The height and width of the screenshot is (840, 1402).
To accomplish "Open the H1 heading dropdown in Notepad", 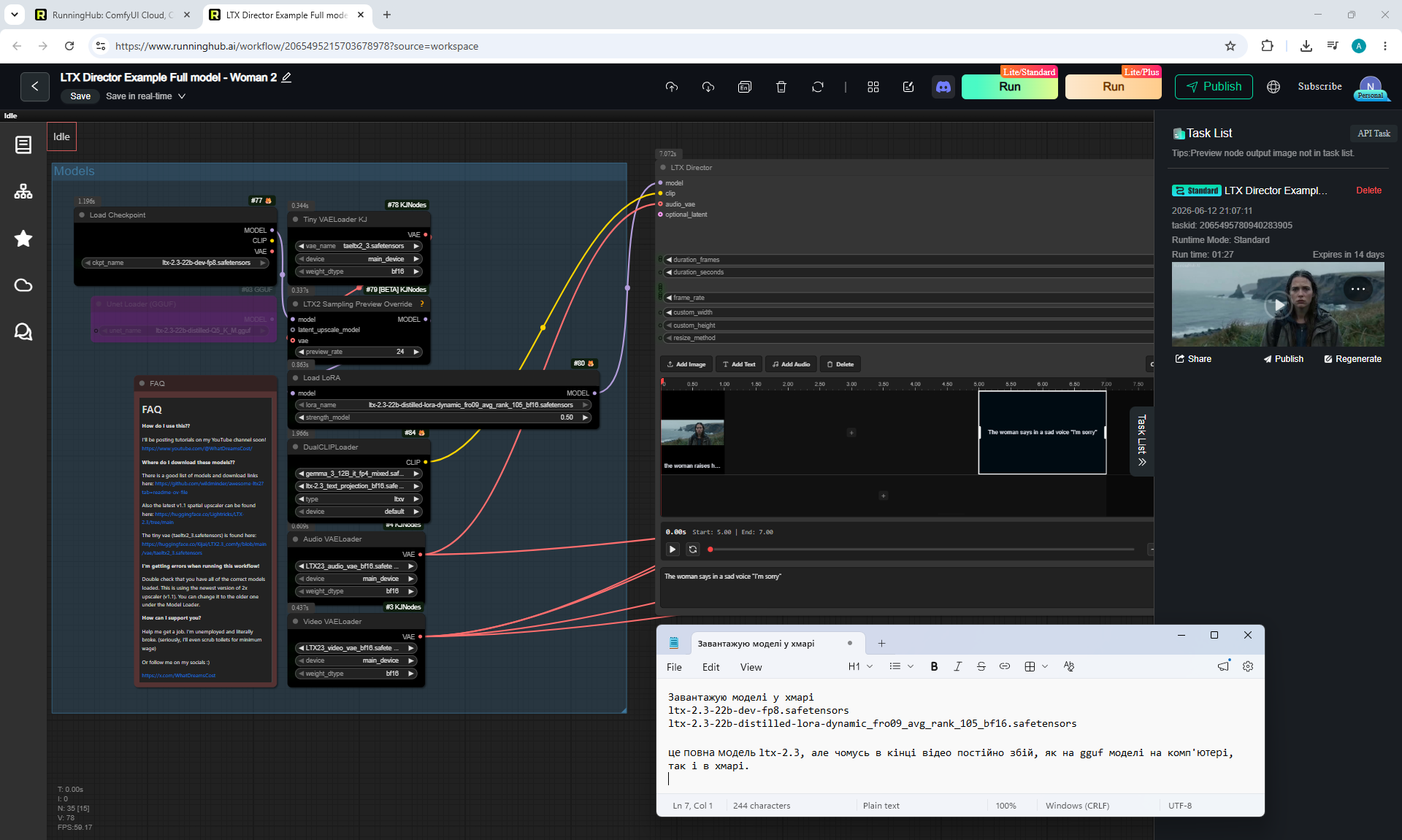I will coord(860,666).
